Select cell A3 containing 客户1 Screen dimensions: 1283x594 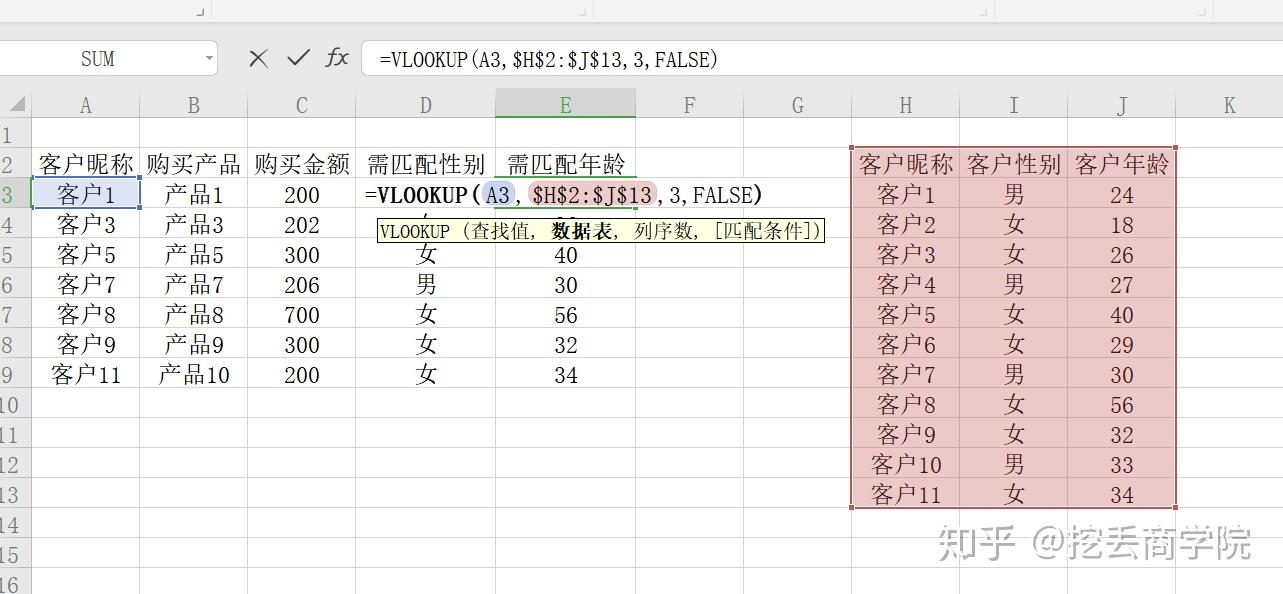[86, 194]
